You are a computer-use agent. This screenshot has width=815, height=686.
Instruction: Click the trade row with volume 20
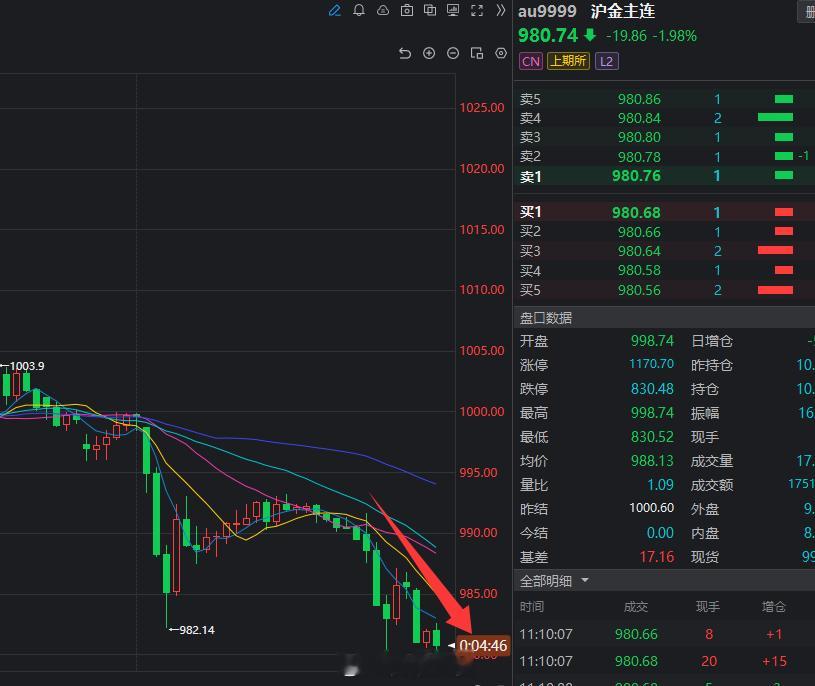pyautogui.click(x=664, y=661)
